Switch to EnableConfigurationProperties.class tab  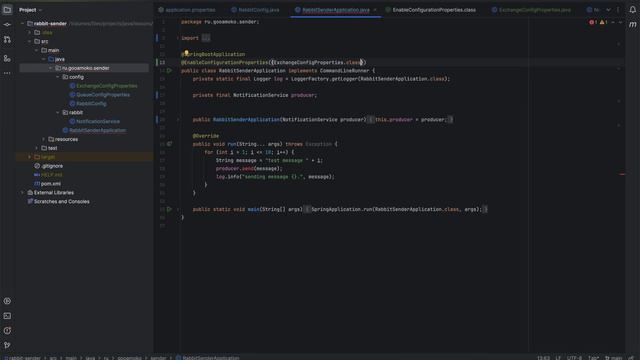(431, 10)
